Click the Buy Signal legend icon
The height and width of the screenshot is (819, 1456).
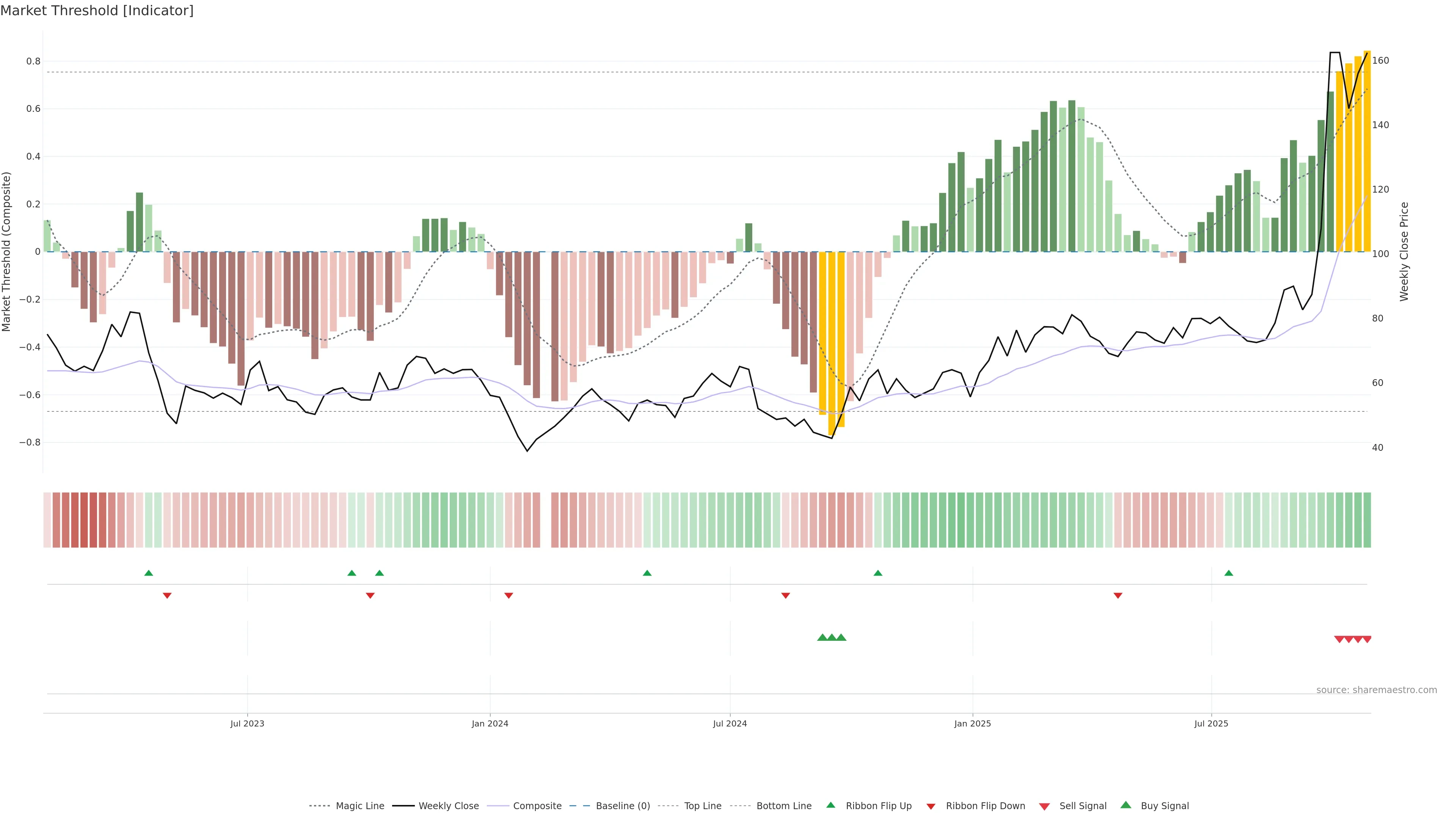click(x=1125, y=805)
